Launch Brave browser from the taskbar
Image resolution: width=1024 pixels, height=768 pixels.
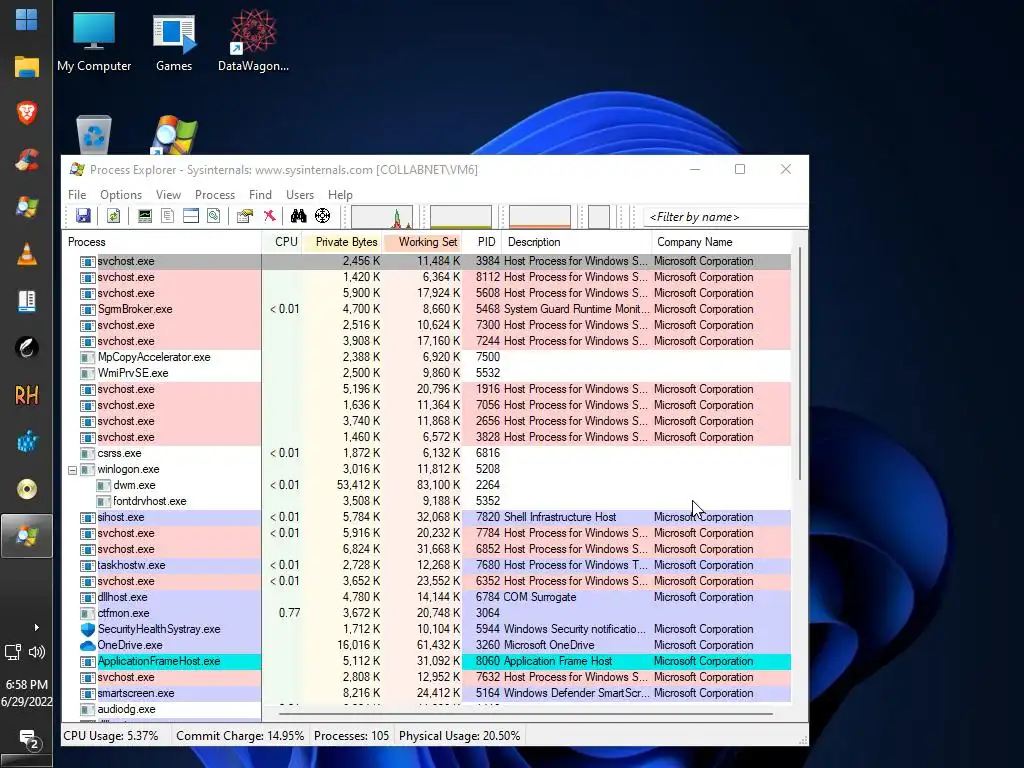click(x=27, y=113)
